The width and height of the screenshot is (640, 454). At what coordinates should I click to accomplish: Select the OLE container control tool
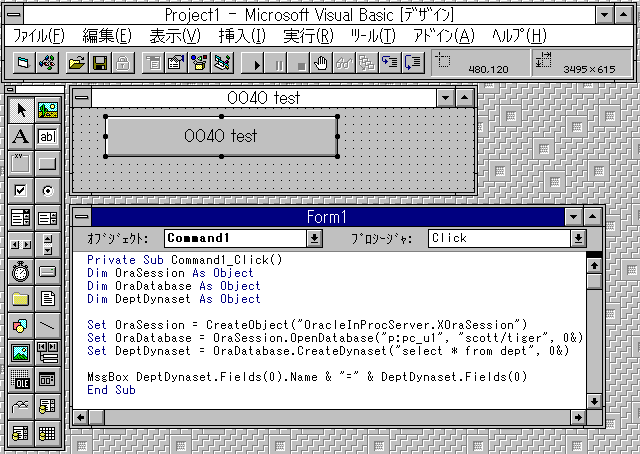21,379
